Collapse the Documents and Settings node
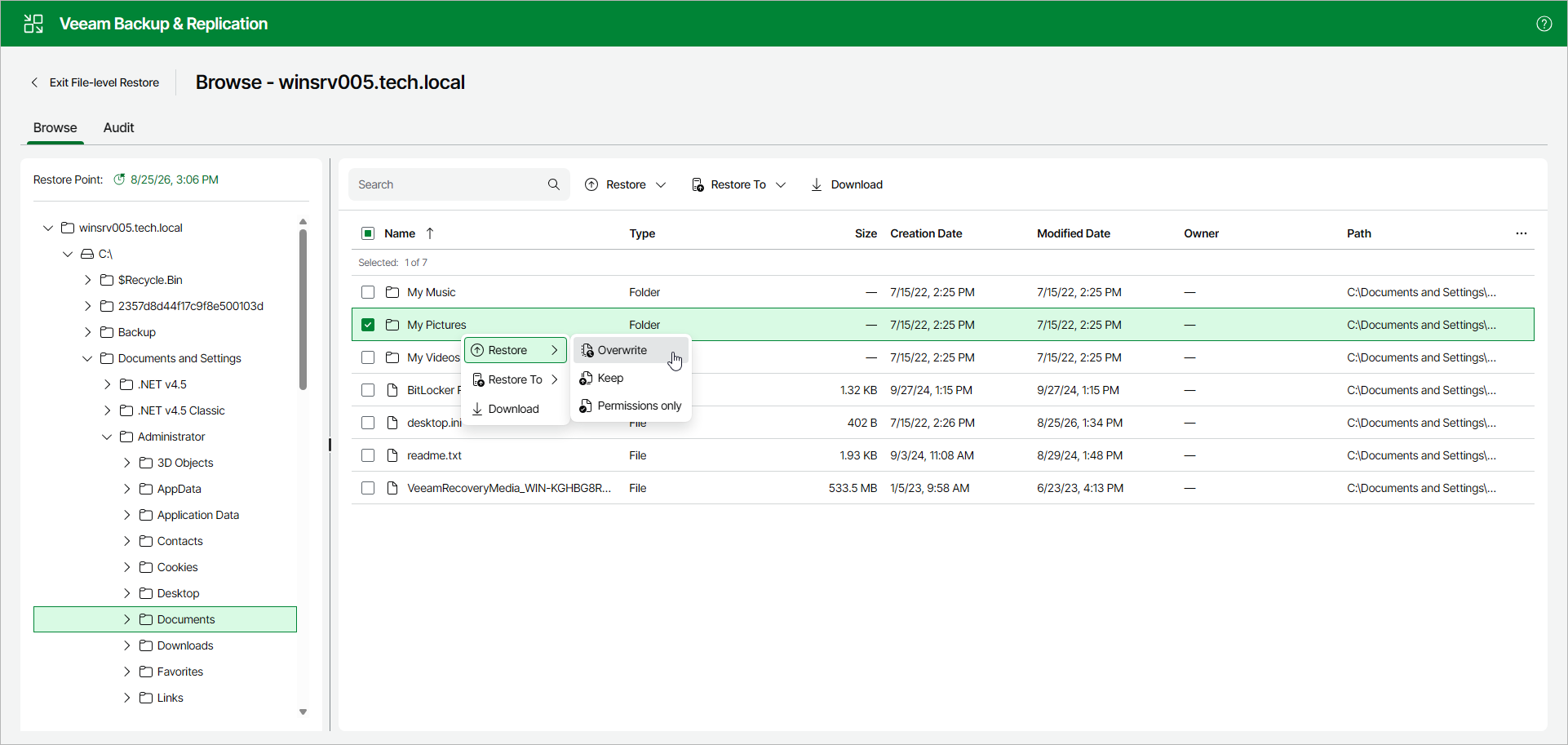Screen dimensions: 1568x745 pyautogui.click(x=87, y=358)
